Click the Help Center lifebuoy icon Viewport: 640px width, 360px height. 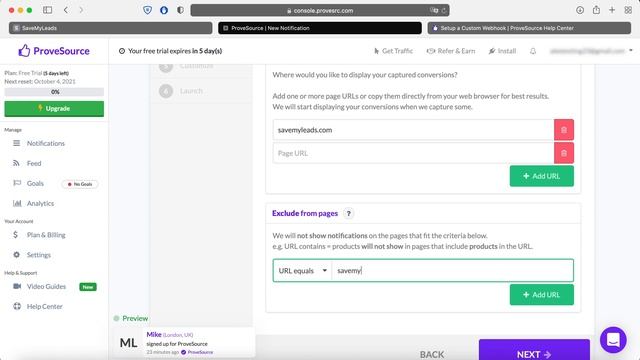click(x=17, y=307)
